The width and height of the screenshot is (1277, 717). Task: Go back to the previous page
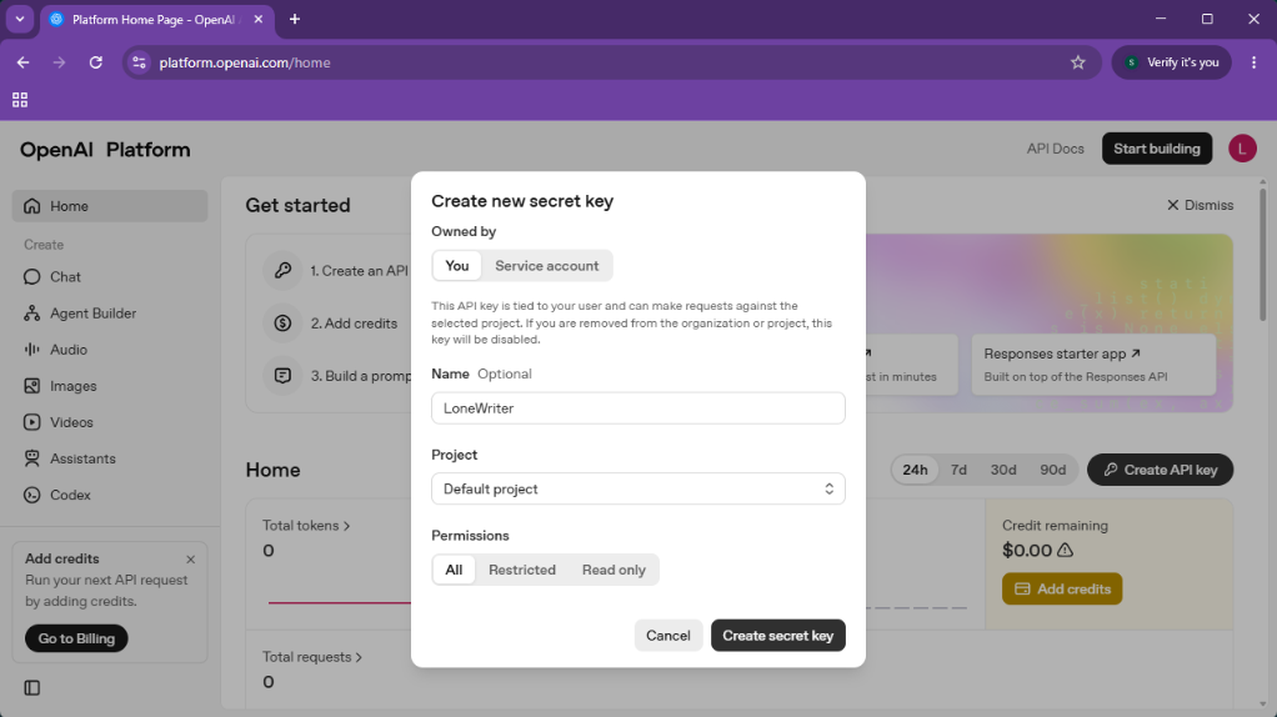coord(23,62)
